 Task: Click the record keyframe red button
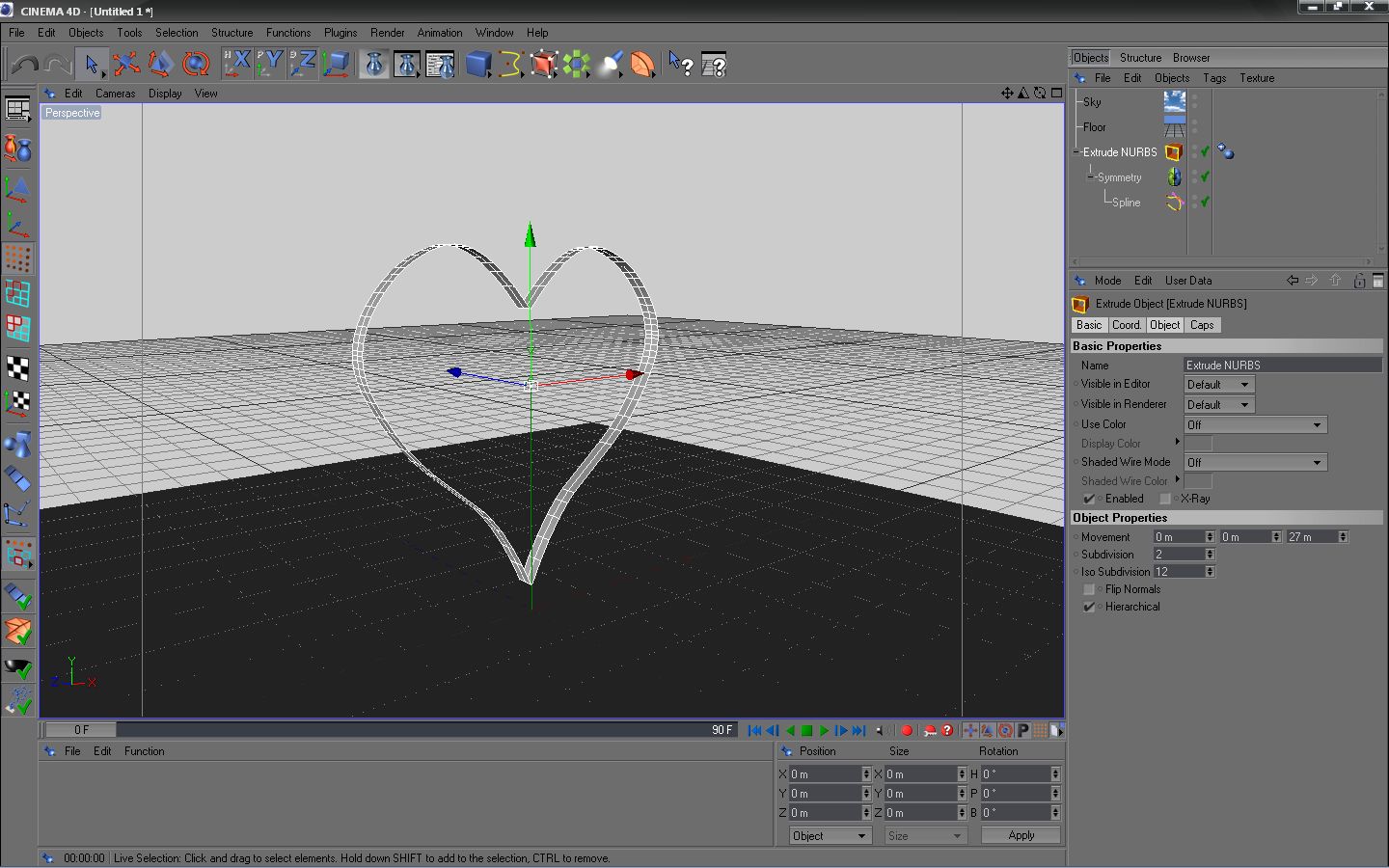[906, 730]
